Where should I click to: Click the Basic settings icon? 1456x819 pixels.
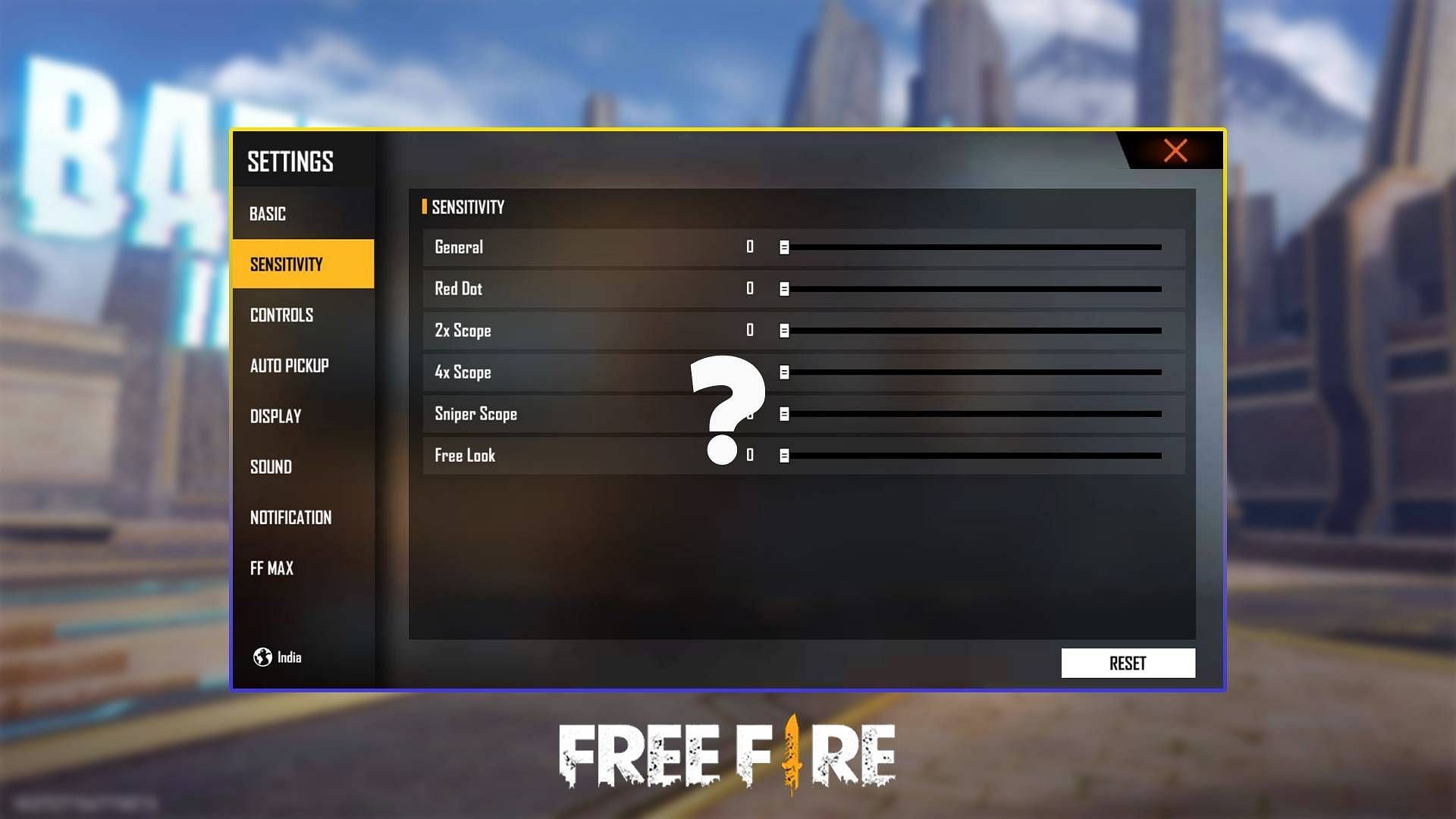pyautogui.click(x=267, y=213)
